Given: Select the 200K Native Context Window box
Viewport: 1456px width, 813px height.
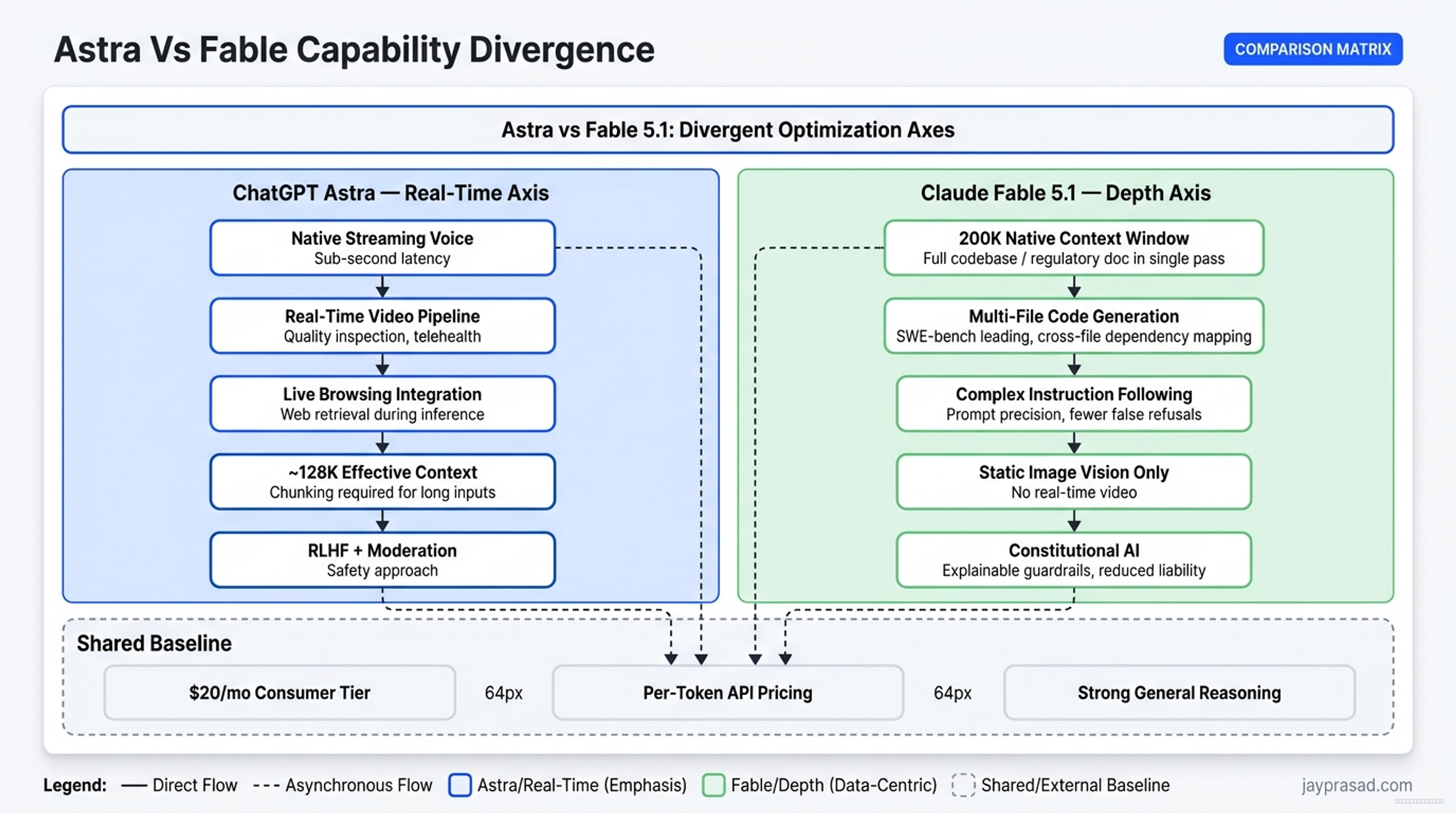Looking at the screenshot, I should click(1074, 248).
